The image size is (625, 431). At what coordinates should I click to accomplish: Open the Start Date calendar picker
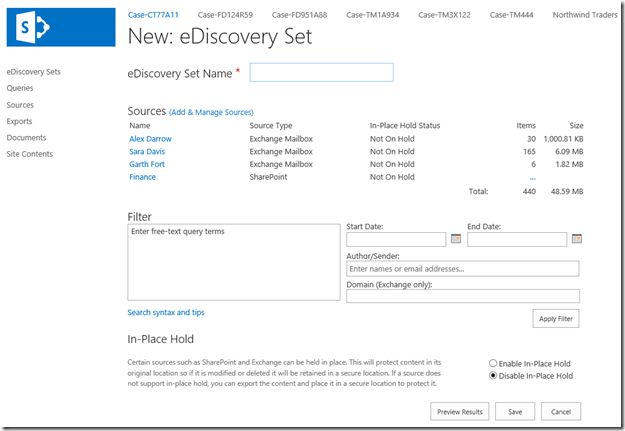456,238
